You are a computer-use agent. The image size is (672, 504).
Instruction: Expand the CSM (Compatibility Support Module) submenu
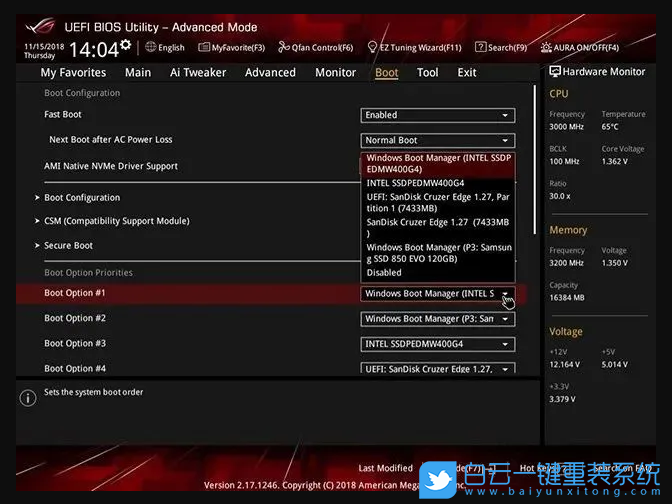tap(116, 221)
